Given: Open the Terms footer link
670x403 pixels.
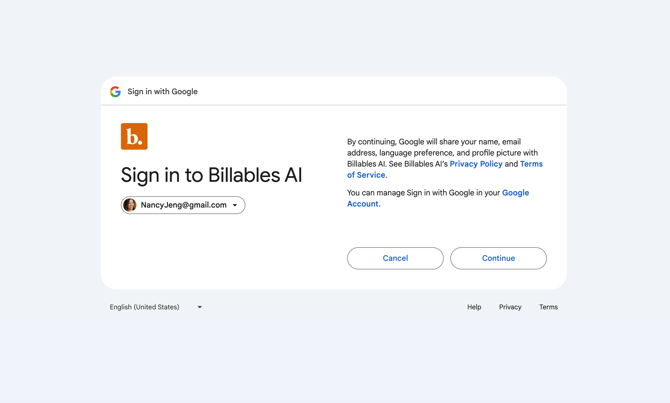Looking at the screenshot, I should (548, 307).
